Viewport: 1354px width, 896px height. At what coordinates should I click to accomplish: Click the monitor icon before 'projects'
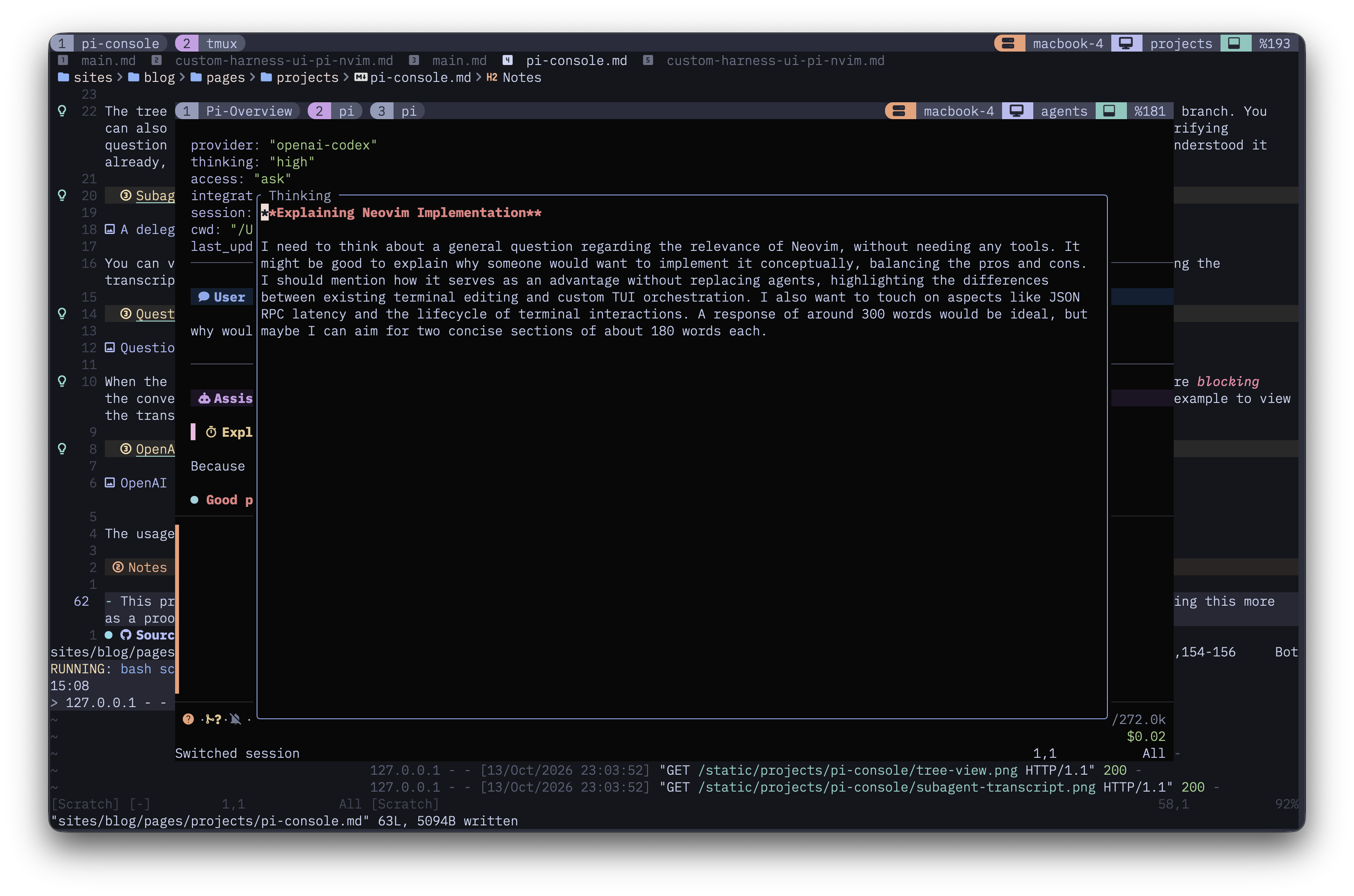pos(1126,43)
